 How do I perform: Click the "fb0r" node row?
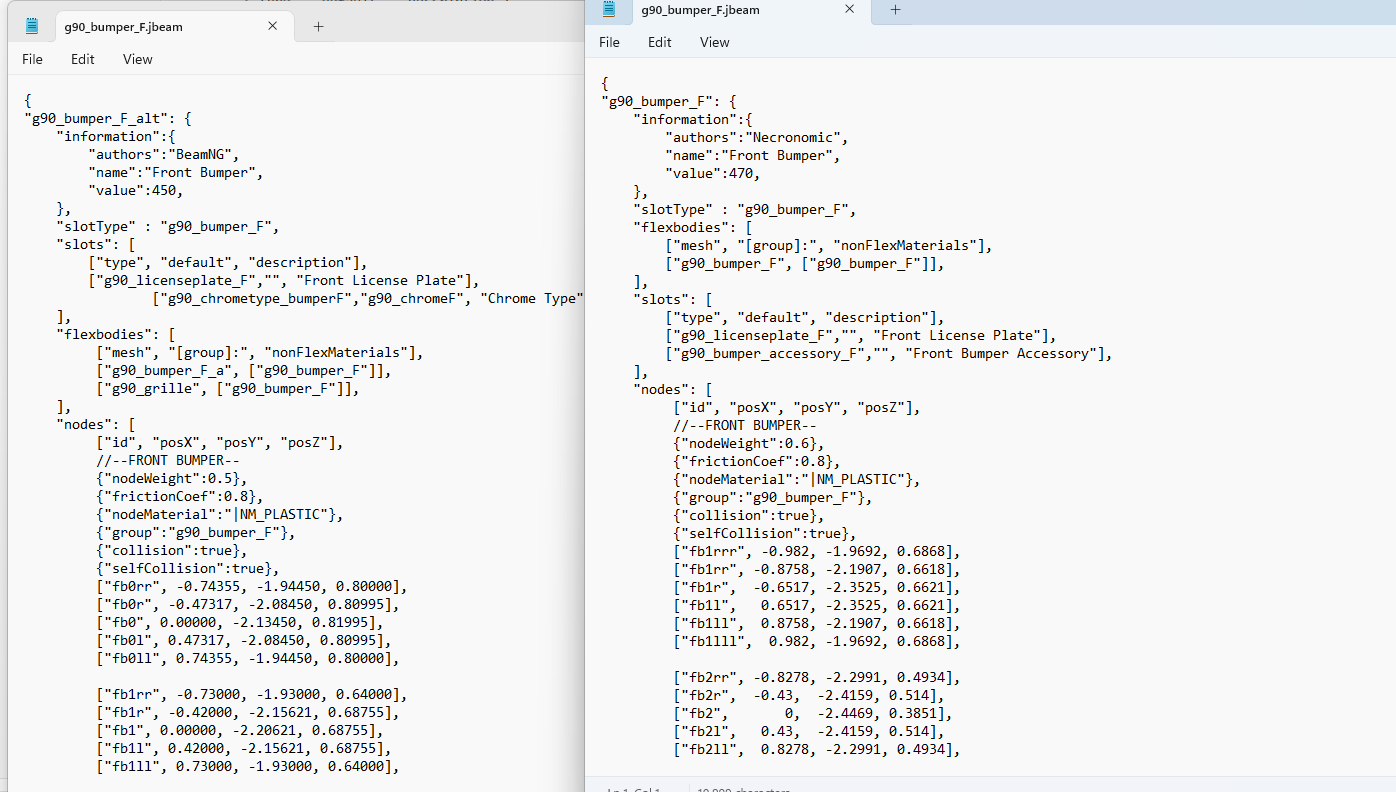(x=248, y=604)
